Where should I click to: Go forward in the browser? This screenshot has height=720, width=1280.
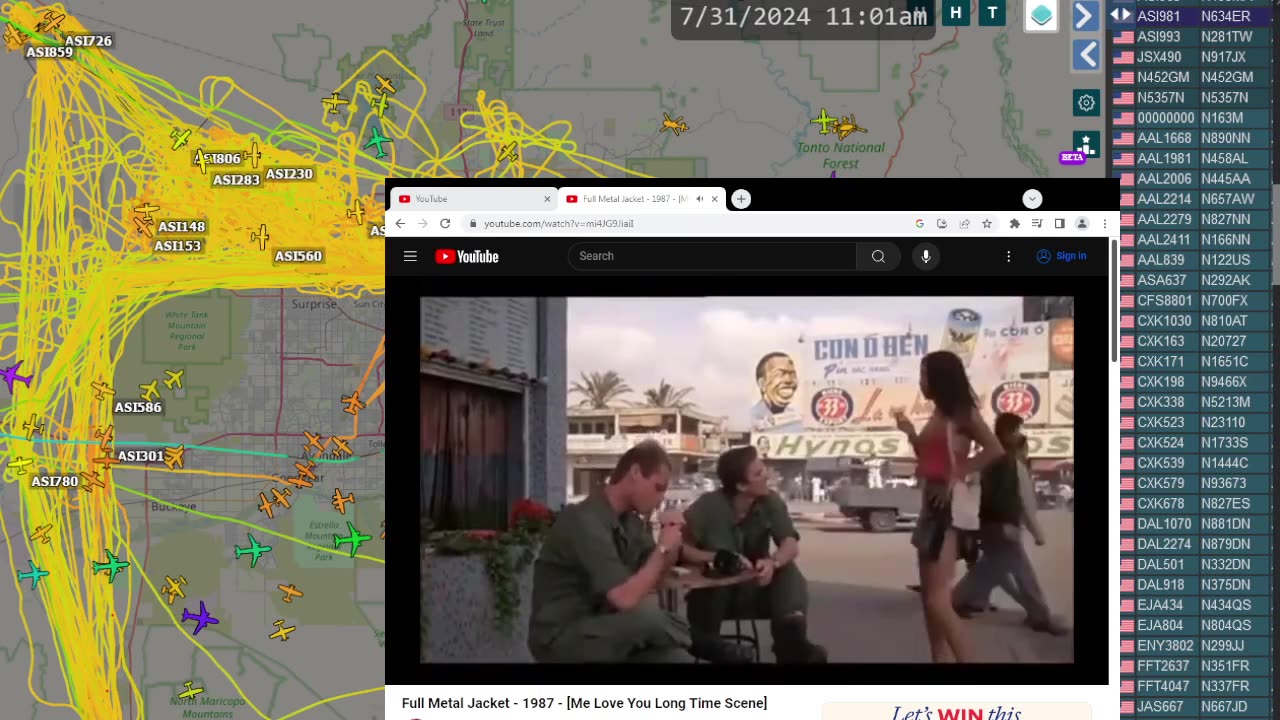pyautogui.click(x=423, y=223)
